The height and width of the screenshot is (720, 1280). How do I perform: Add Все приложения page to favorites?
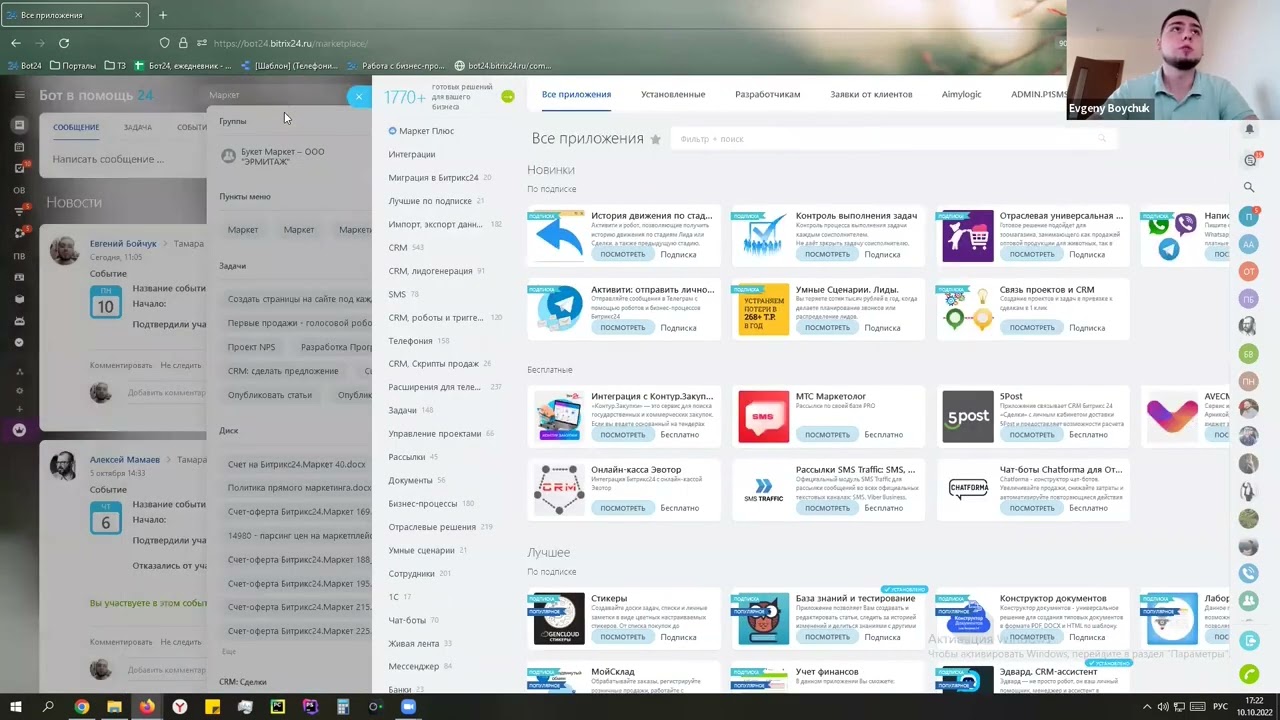coord(656,139)
